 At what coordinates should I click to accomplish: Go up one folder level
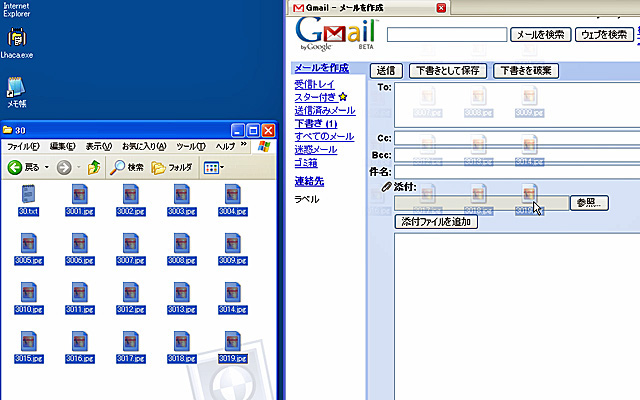94,167
